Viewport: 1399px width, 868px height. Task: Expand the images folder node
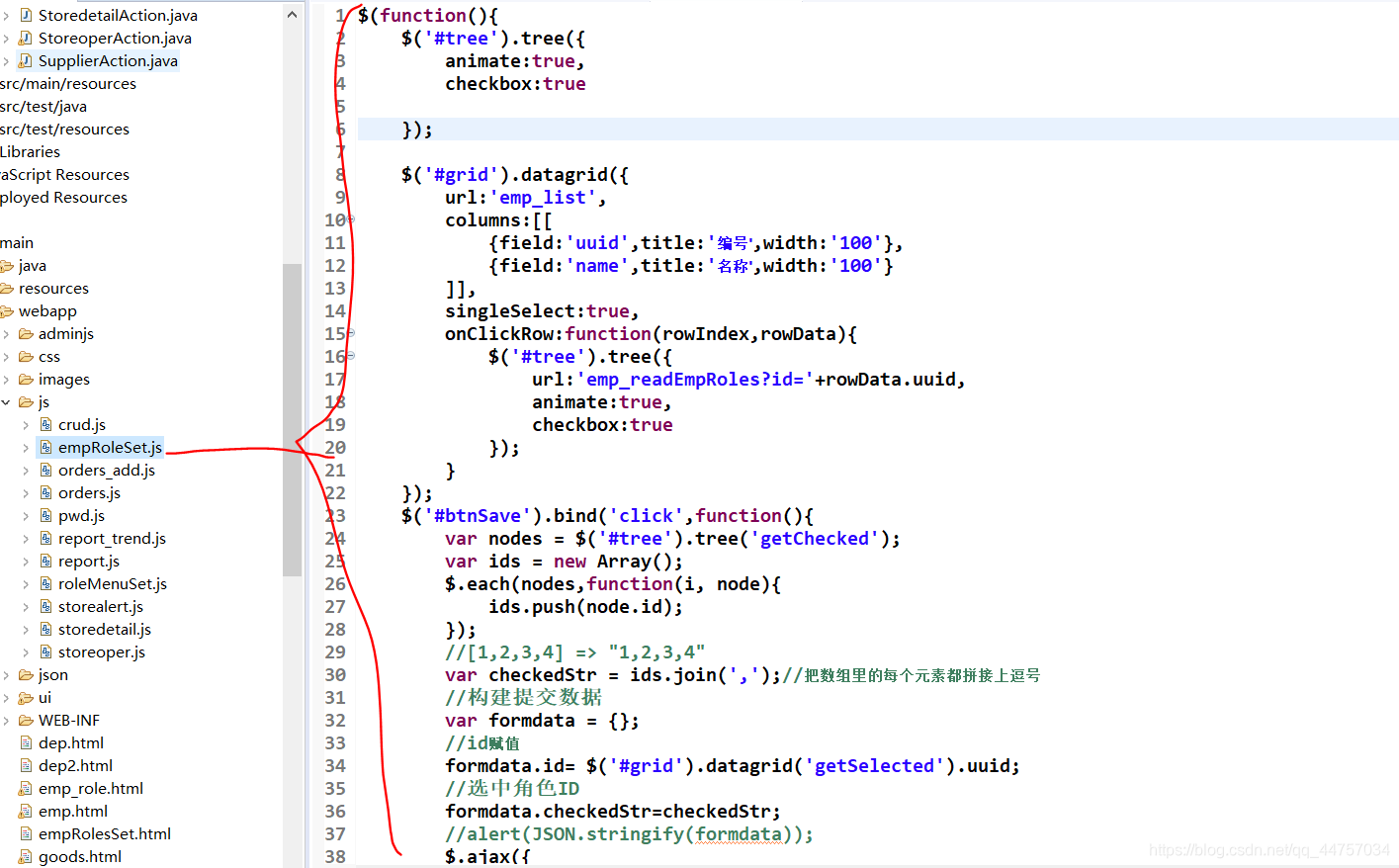[x=6, y=379]
